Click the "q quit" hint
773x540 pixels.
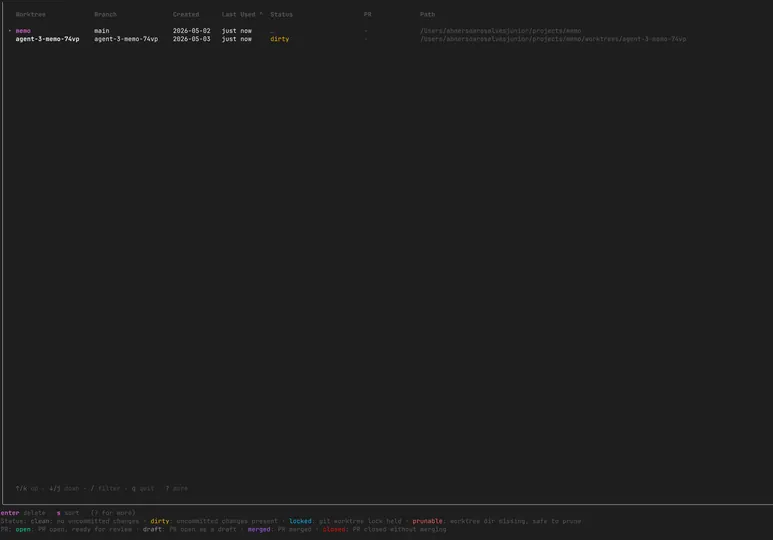[143, 488]
